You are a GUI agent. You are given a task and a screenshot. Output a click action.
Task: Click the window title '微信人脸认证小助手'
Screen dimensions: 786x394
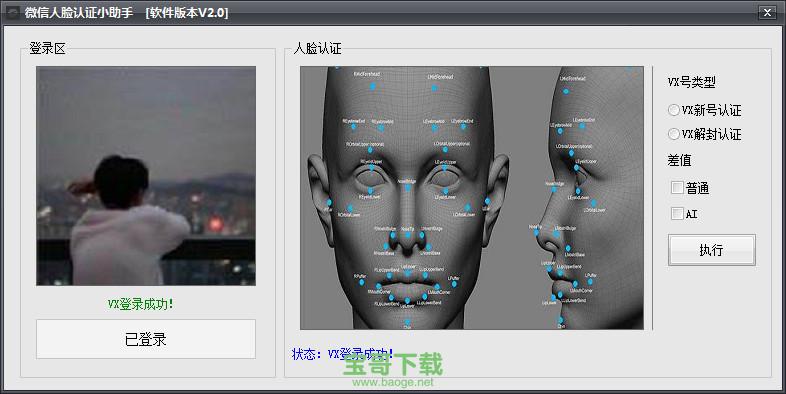(x=79, y=13)
